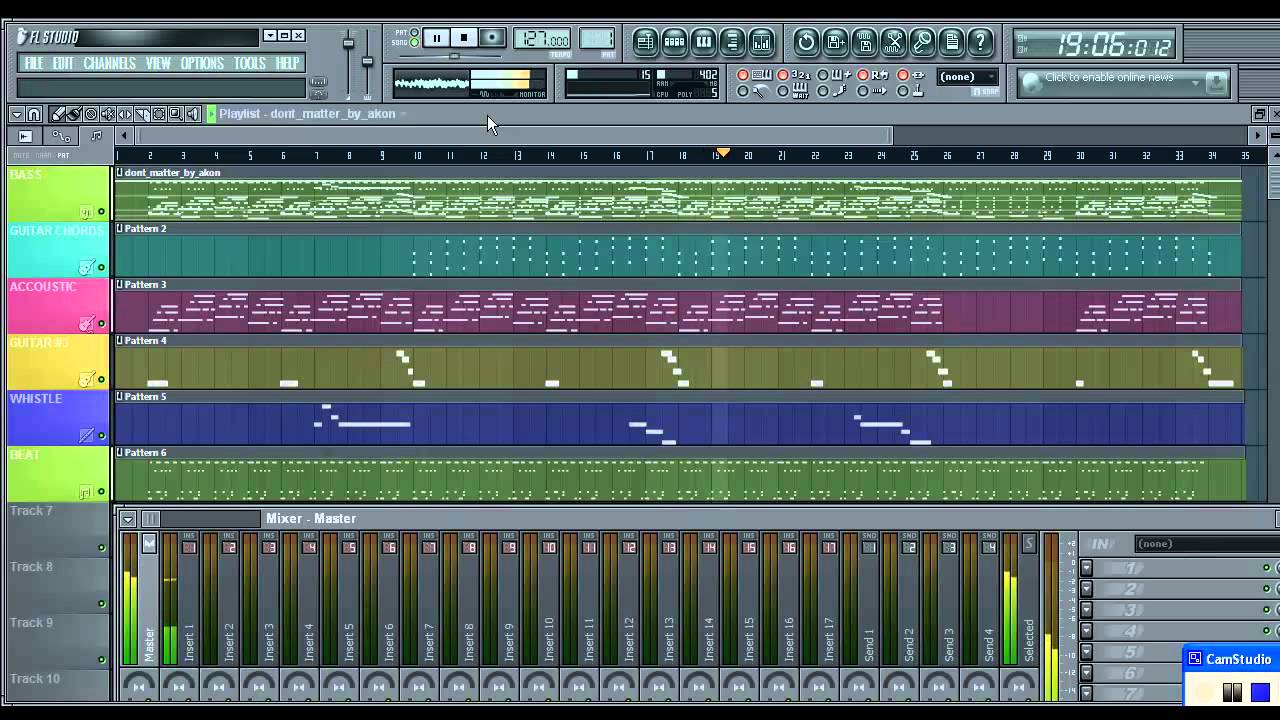Open the dropdown after the playlist title
Image resolution: width=1280 pixels, height=720 pixels.
pos(404,114)
